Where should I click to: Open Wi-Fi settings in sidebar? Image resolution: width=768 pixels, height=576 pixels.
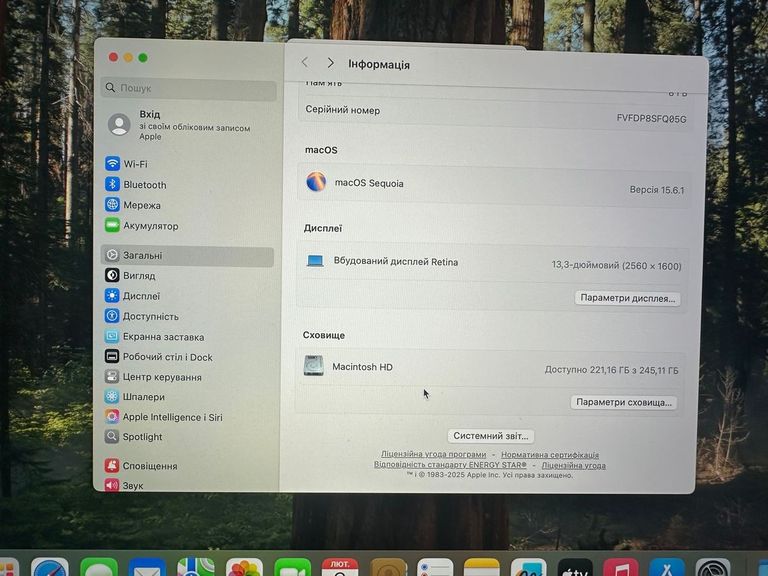[126, 164]
